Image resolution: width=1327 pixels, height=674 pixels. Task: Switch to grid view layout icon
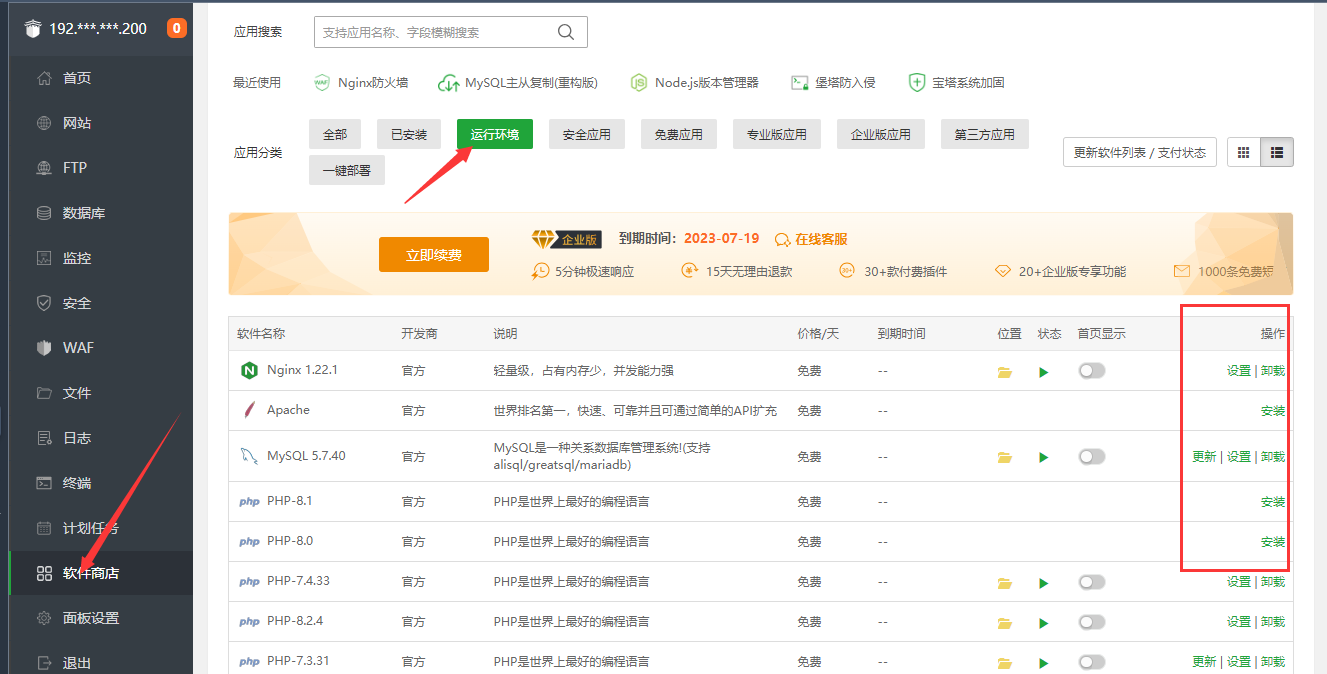[x=1244, y=153]
